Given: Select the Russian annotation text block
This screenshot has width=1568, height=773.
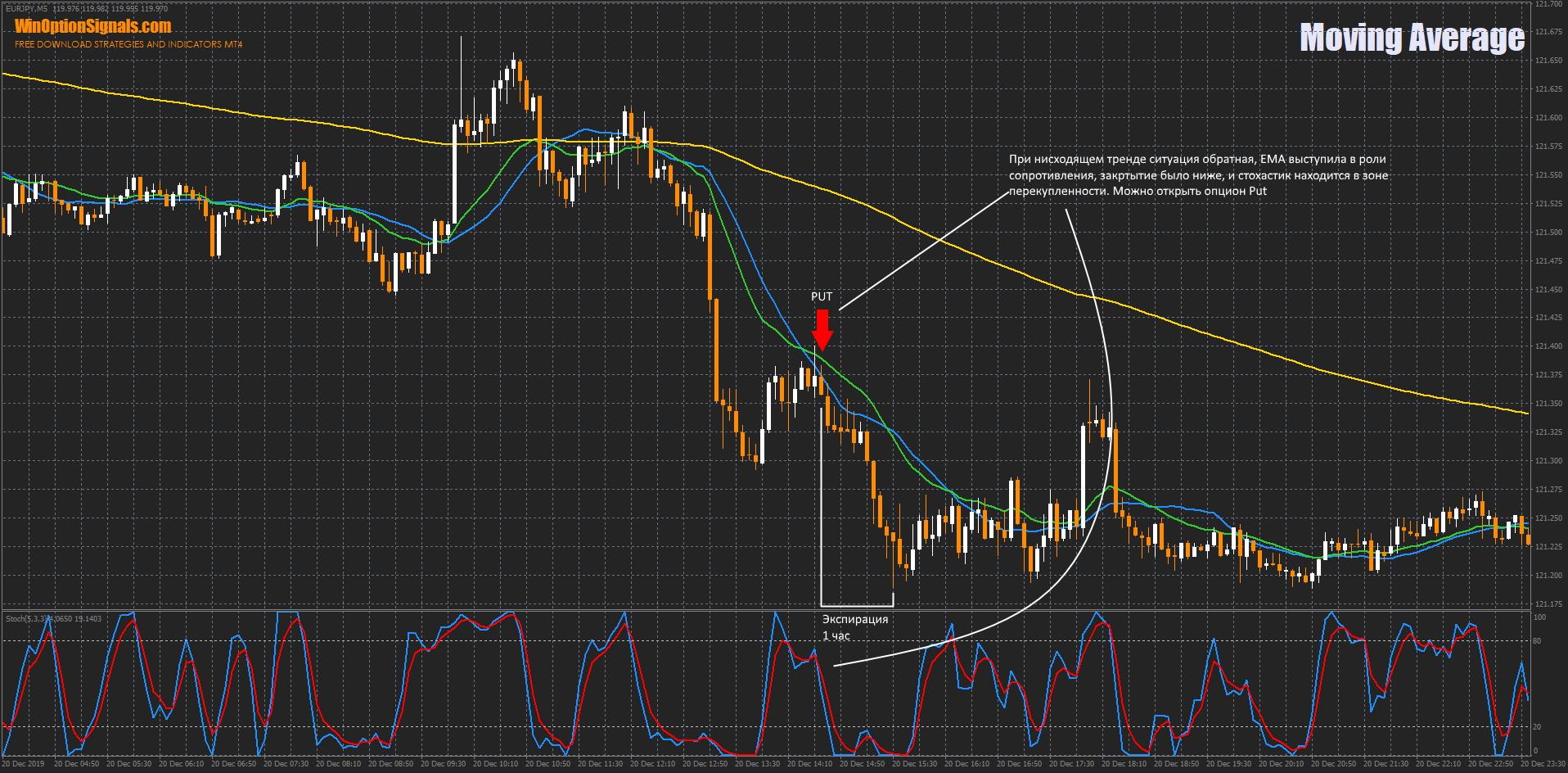Looking at the screenshot, I should tap(1197, 175).
